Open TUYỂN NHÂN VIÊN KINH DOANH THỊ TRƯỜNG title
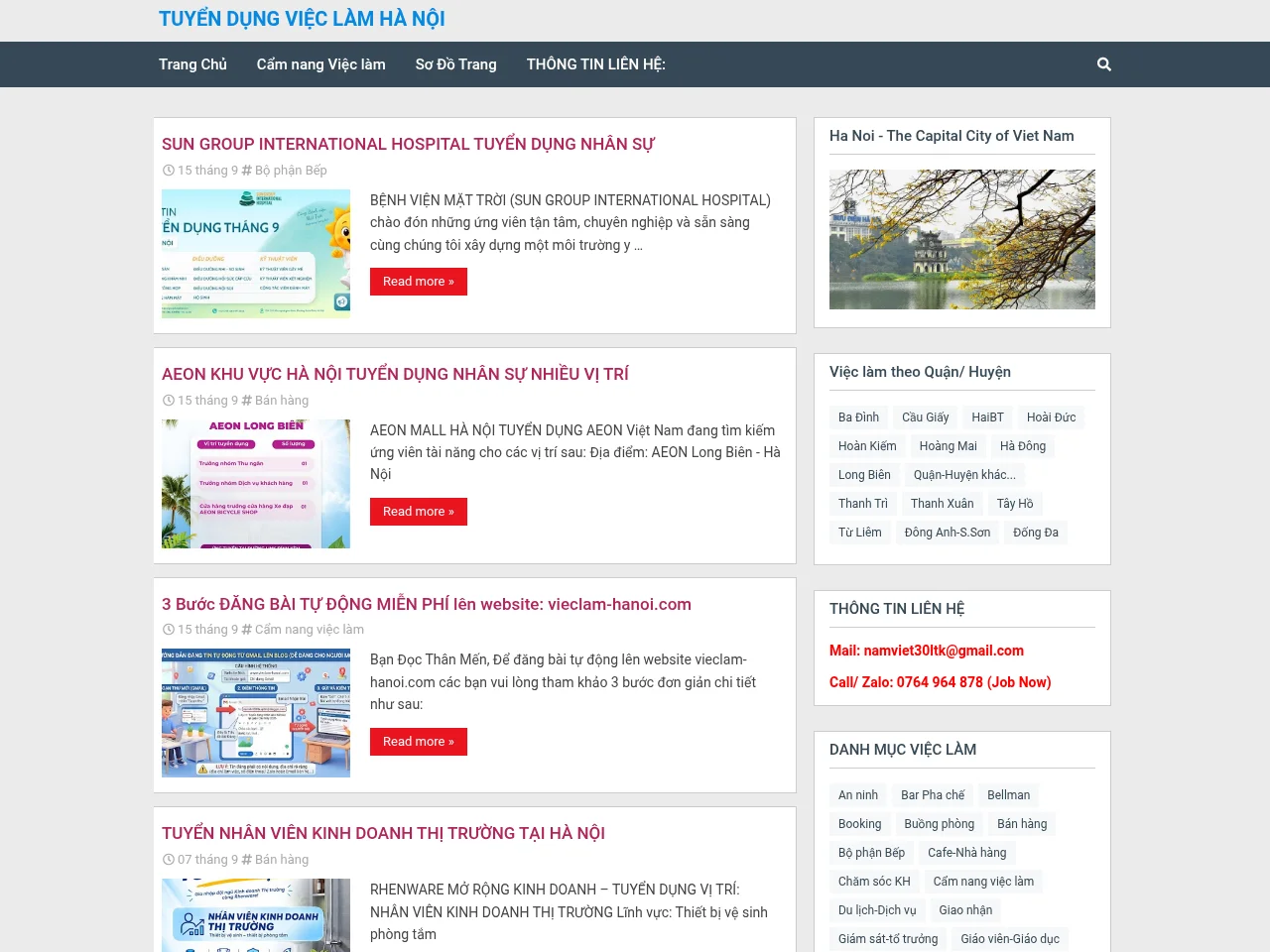The width and height of the screenshot is (1270, 952). pos(383,833)
